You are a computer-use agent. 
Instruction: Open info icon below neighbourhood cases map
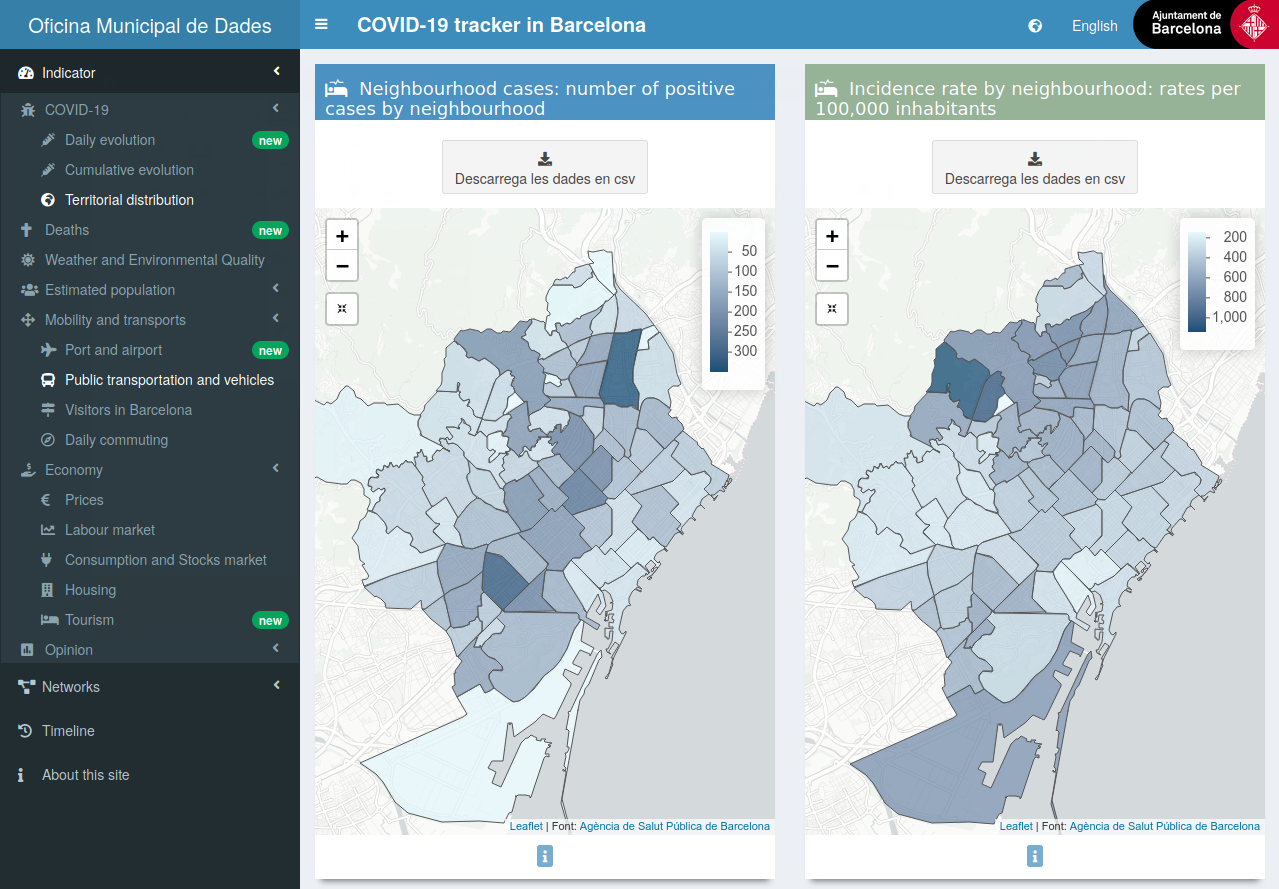(x=545, y=856)
